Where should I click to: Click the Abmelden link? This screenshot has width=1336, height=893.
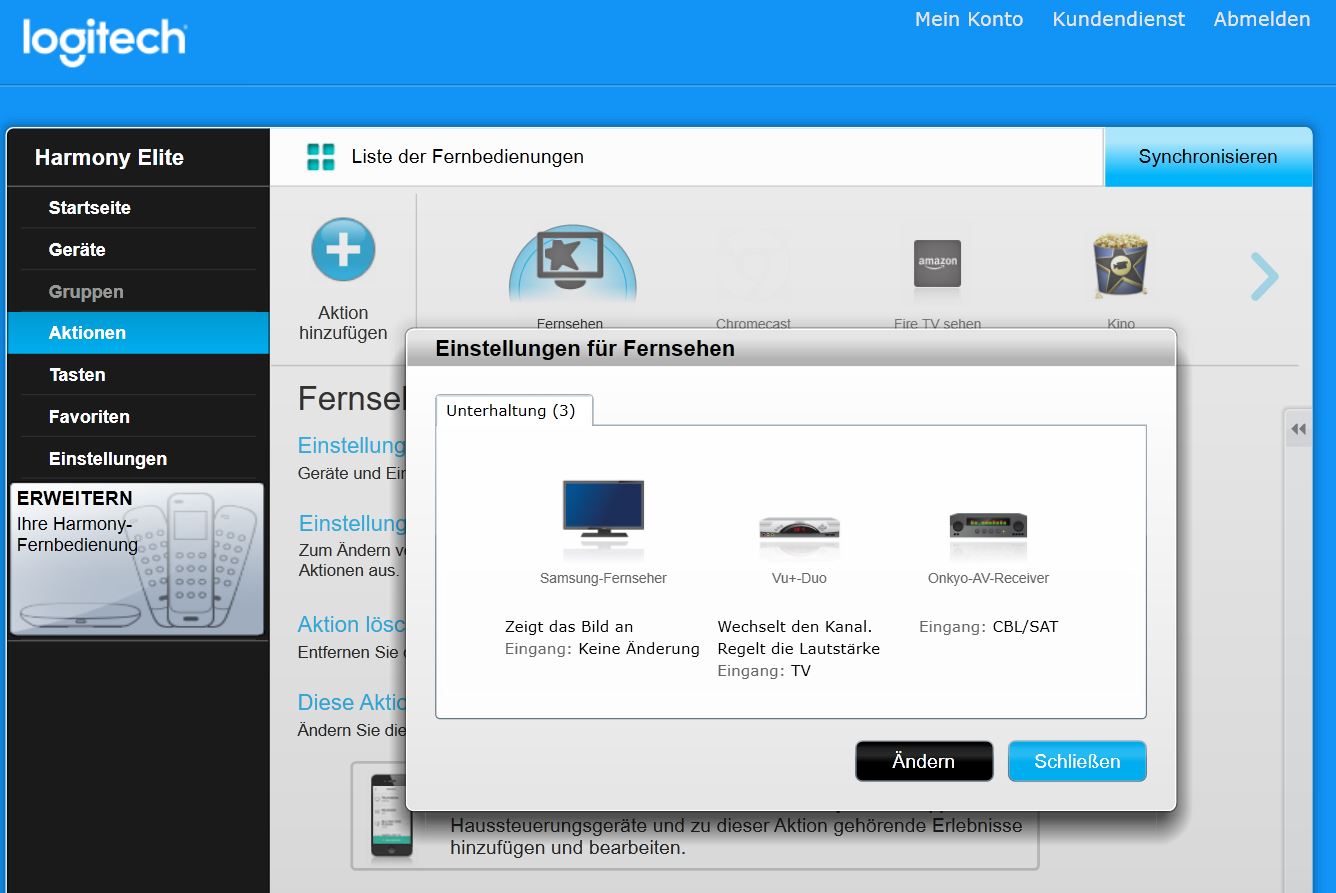point(1262,19)
